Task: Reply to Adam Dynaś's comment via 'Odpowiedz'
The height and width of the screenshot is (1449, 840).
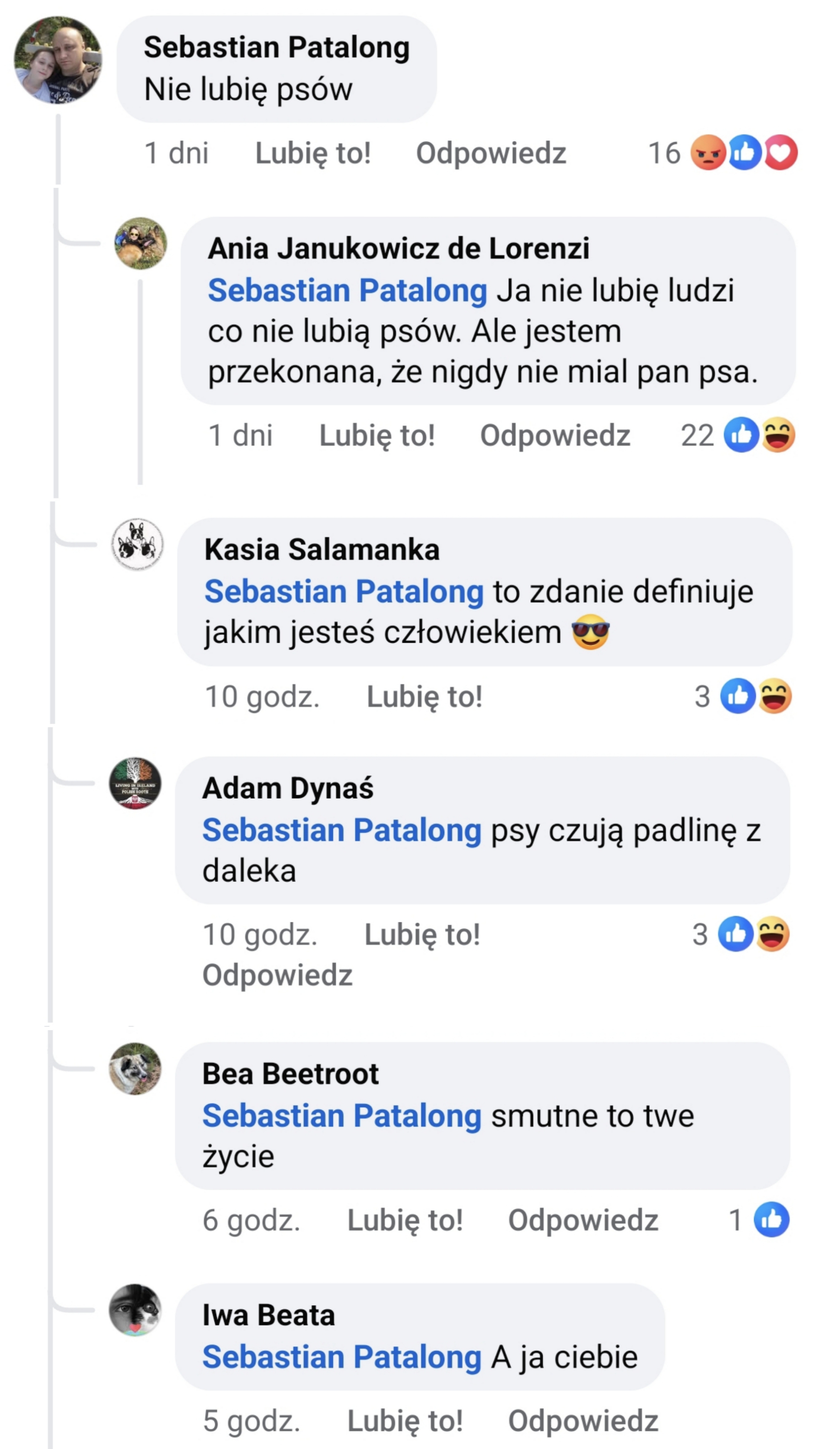Action: point(277,975)
